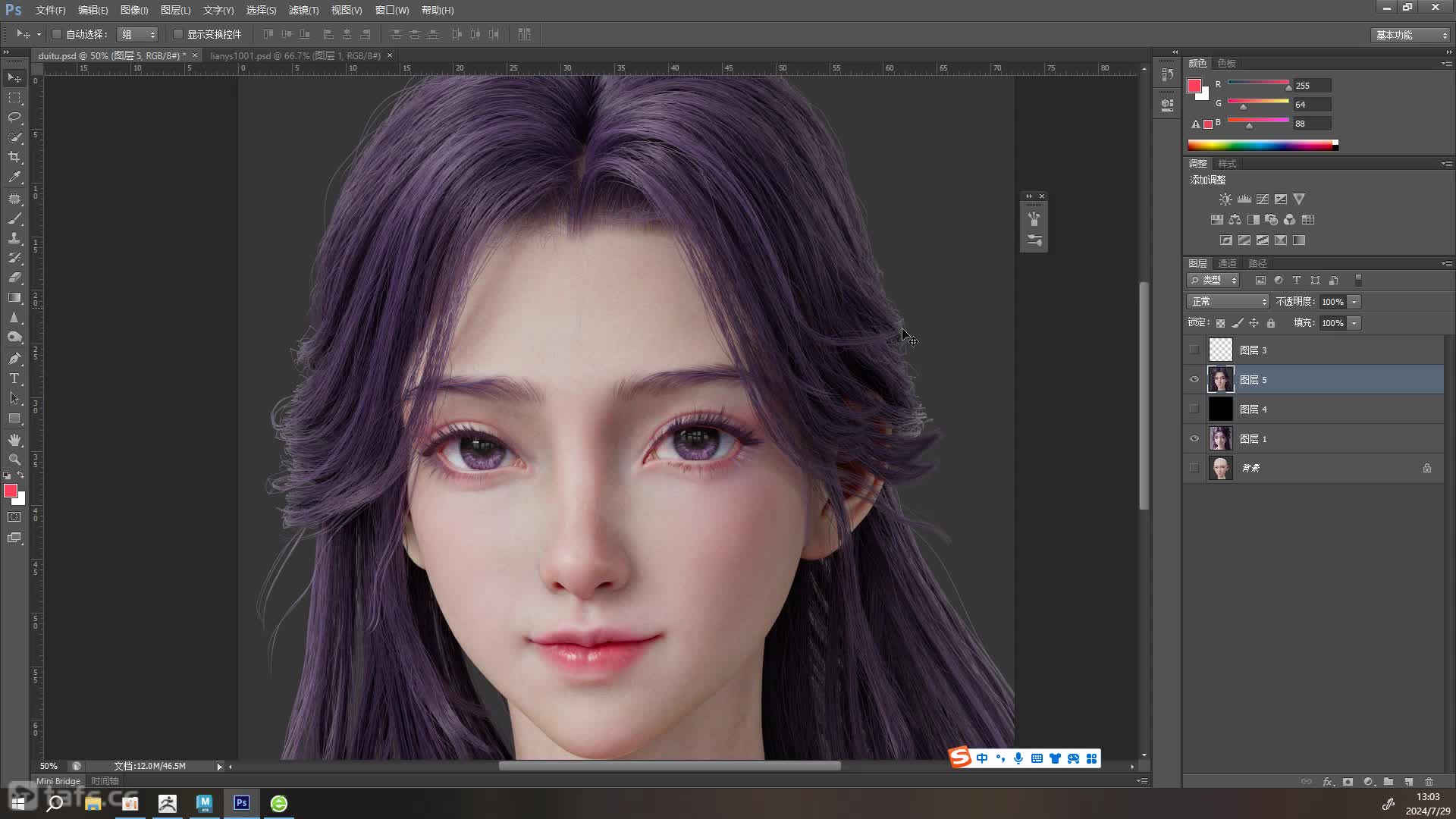
Task: Select the Spot Healing Brush tool
Action: tap(14, 199)
